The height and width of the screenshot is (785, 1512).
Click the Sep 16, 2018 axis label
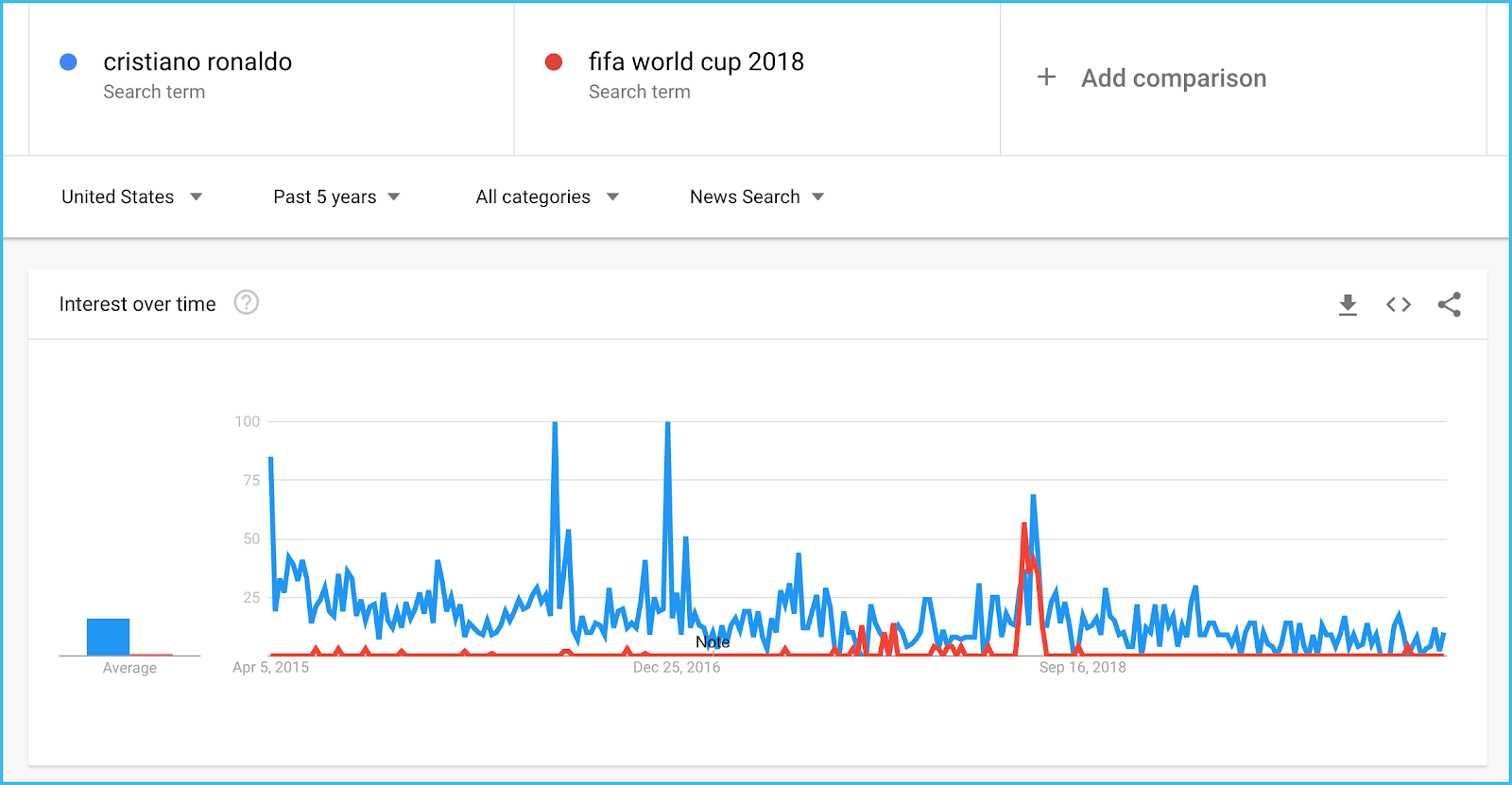[1082, 667]
